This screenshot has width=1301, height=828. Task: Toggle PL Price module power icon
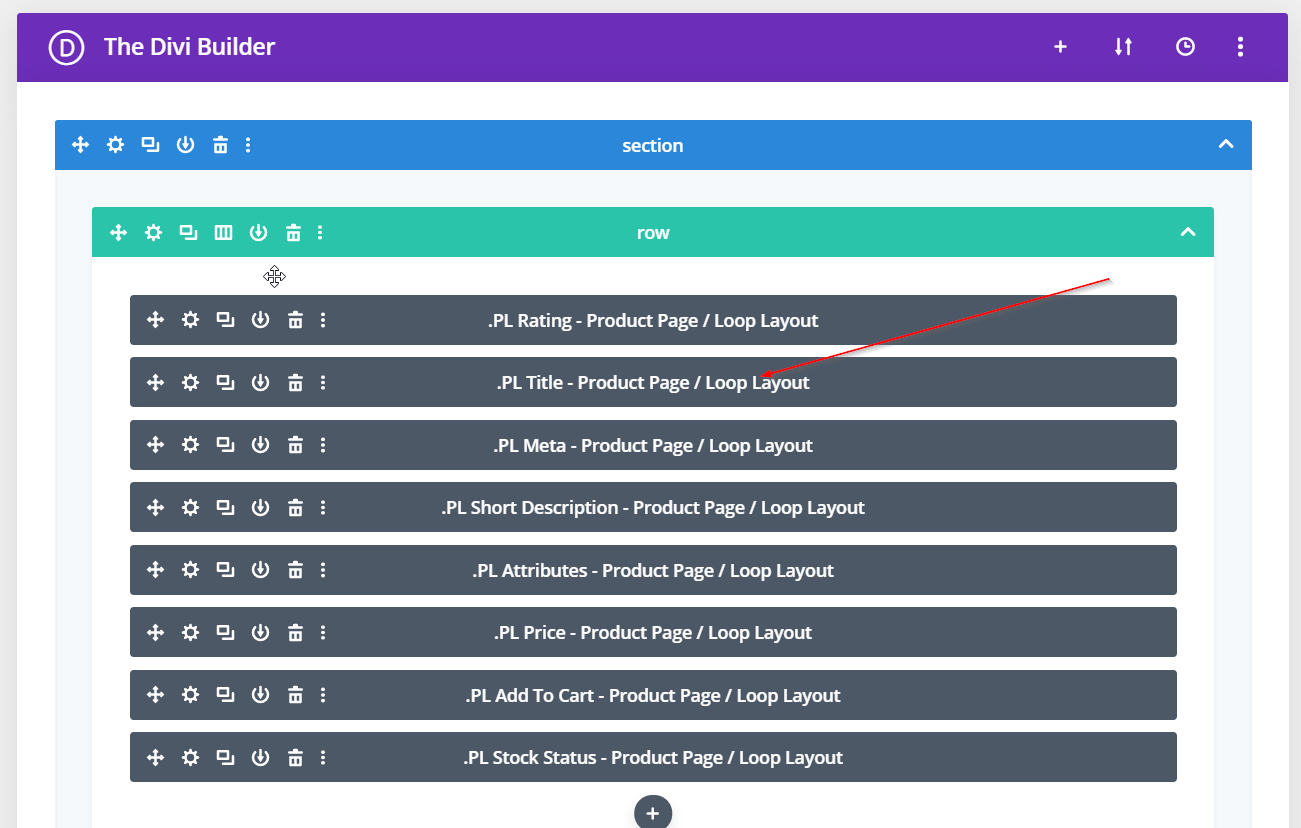pyautogui.click(x=260, y=632)
